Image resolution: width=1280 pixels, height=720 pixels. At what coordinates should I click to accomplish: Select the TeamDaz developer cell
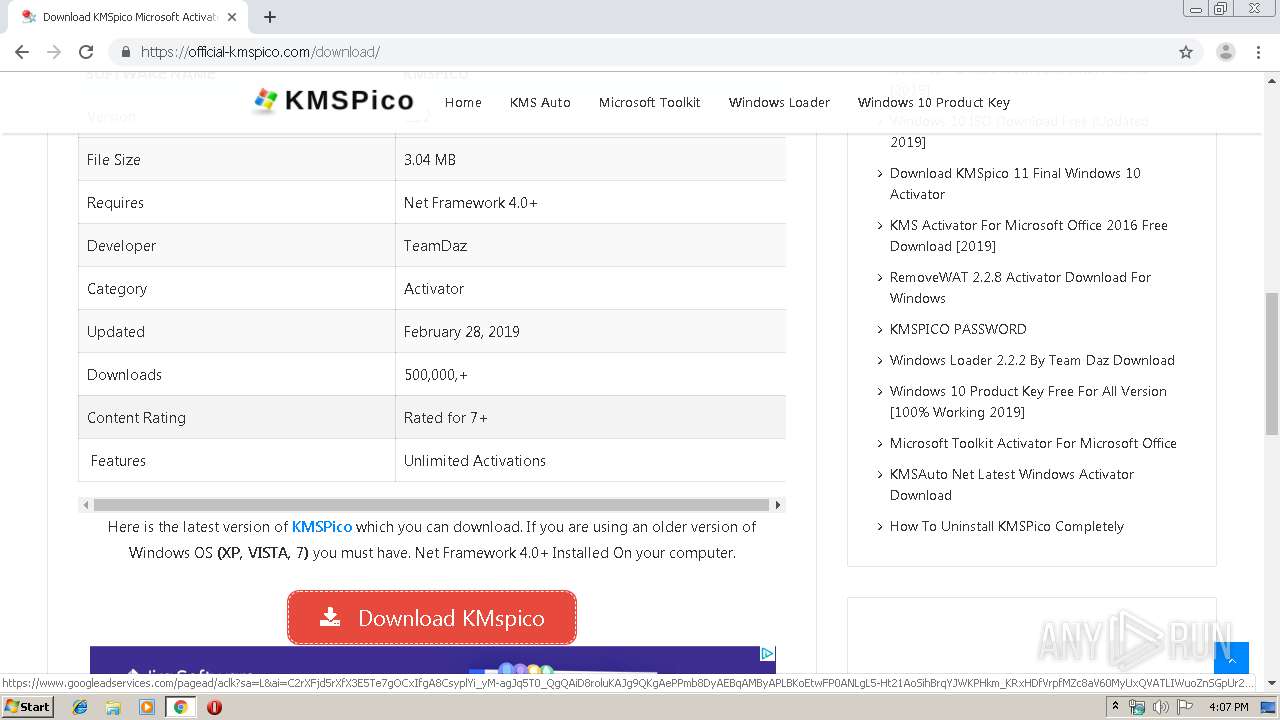coord(590,245)
